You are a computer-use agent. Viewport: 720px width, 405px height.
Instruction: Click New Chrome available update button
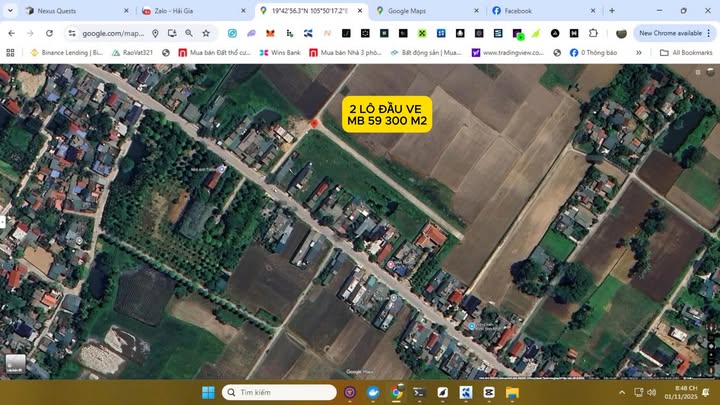670,33
